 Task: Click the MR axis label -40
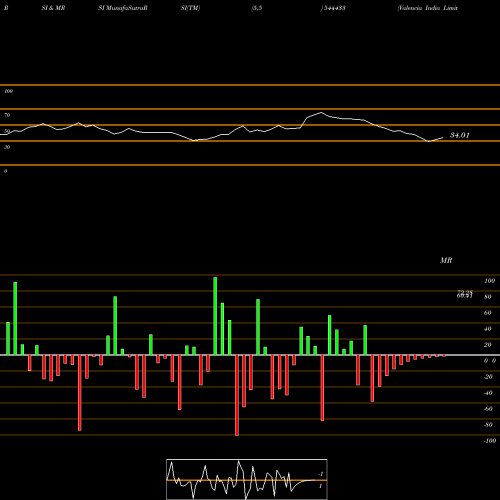(x=488, y=393)
